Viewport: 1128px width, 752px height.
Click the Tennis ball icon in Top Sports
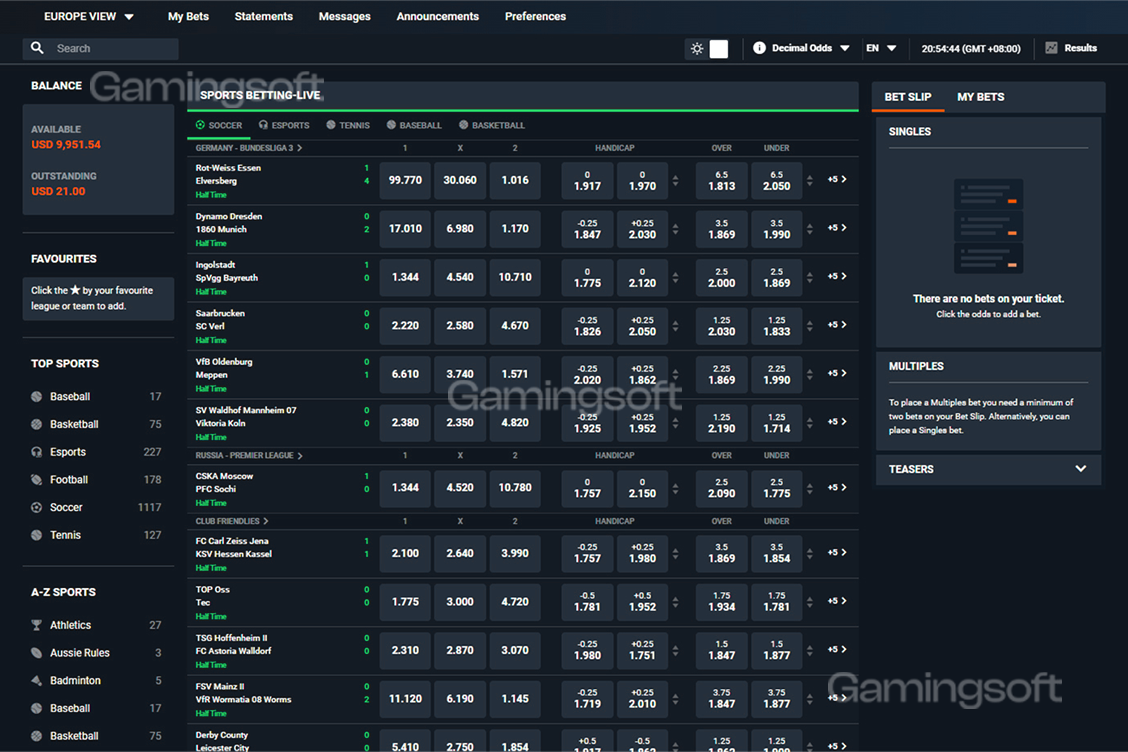(x=37, y=536)
